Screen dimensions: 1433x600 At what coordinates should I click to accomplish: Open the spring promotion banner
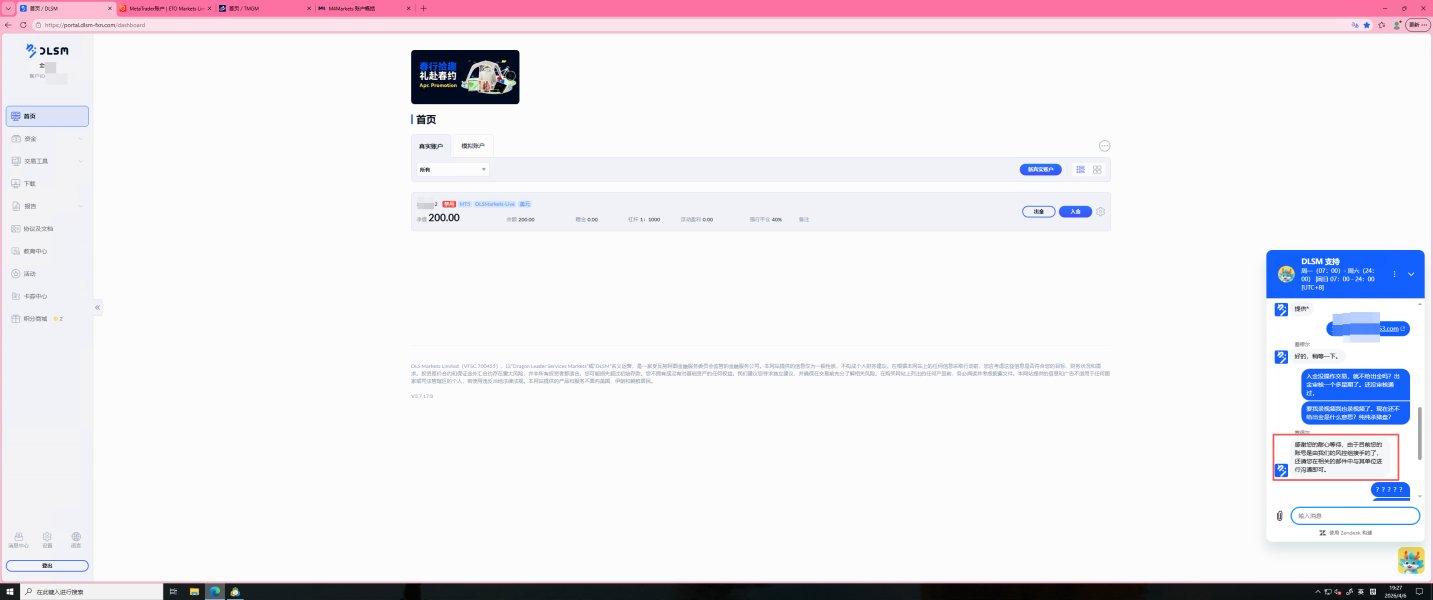(x=465, y=77)
